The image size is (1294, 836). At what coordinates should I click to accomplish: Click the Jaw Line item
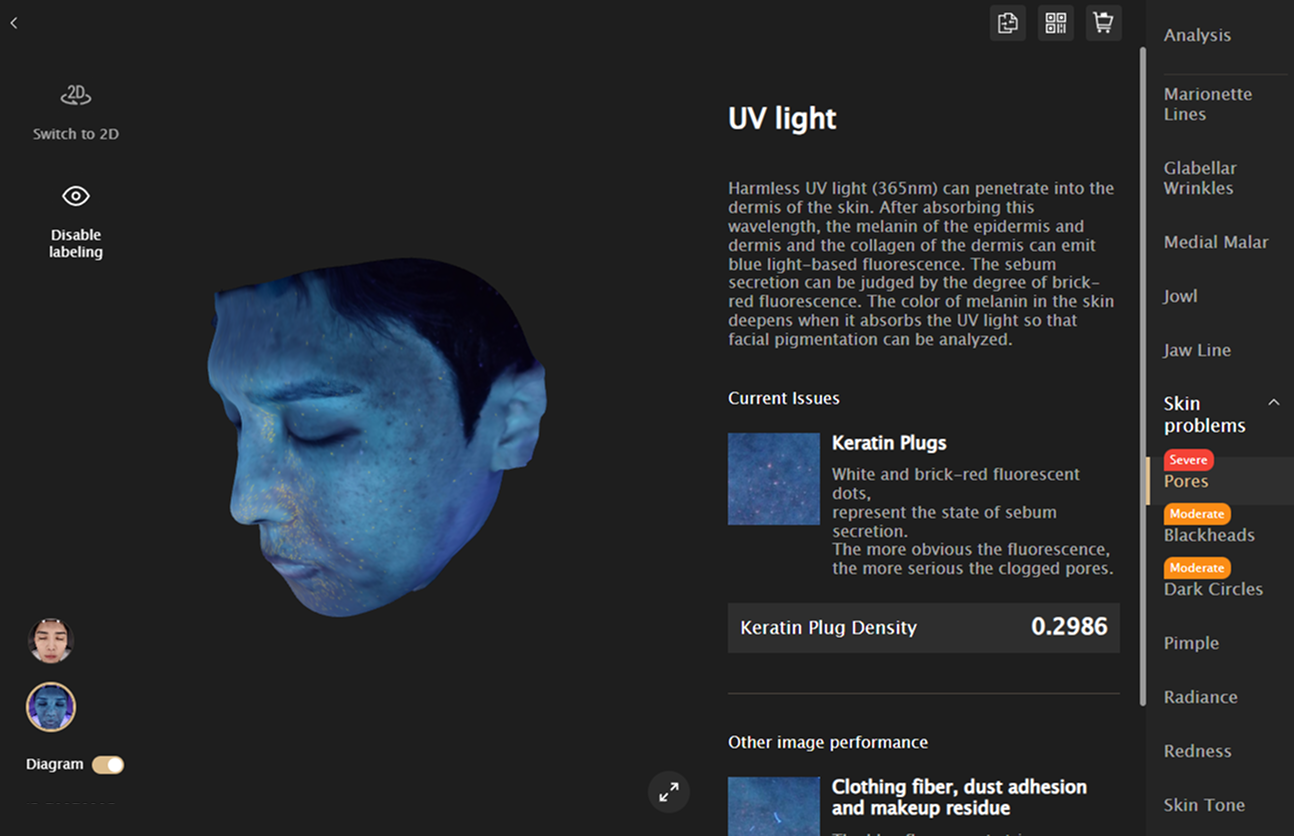1197,350
